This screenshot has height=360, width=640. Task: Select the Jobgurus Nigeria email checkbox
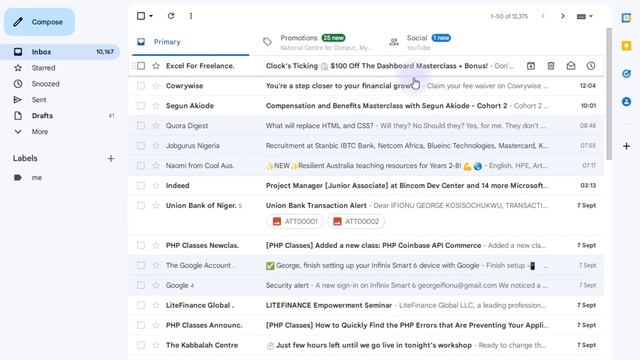(x=141, y=146)
